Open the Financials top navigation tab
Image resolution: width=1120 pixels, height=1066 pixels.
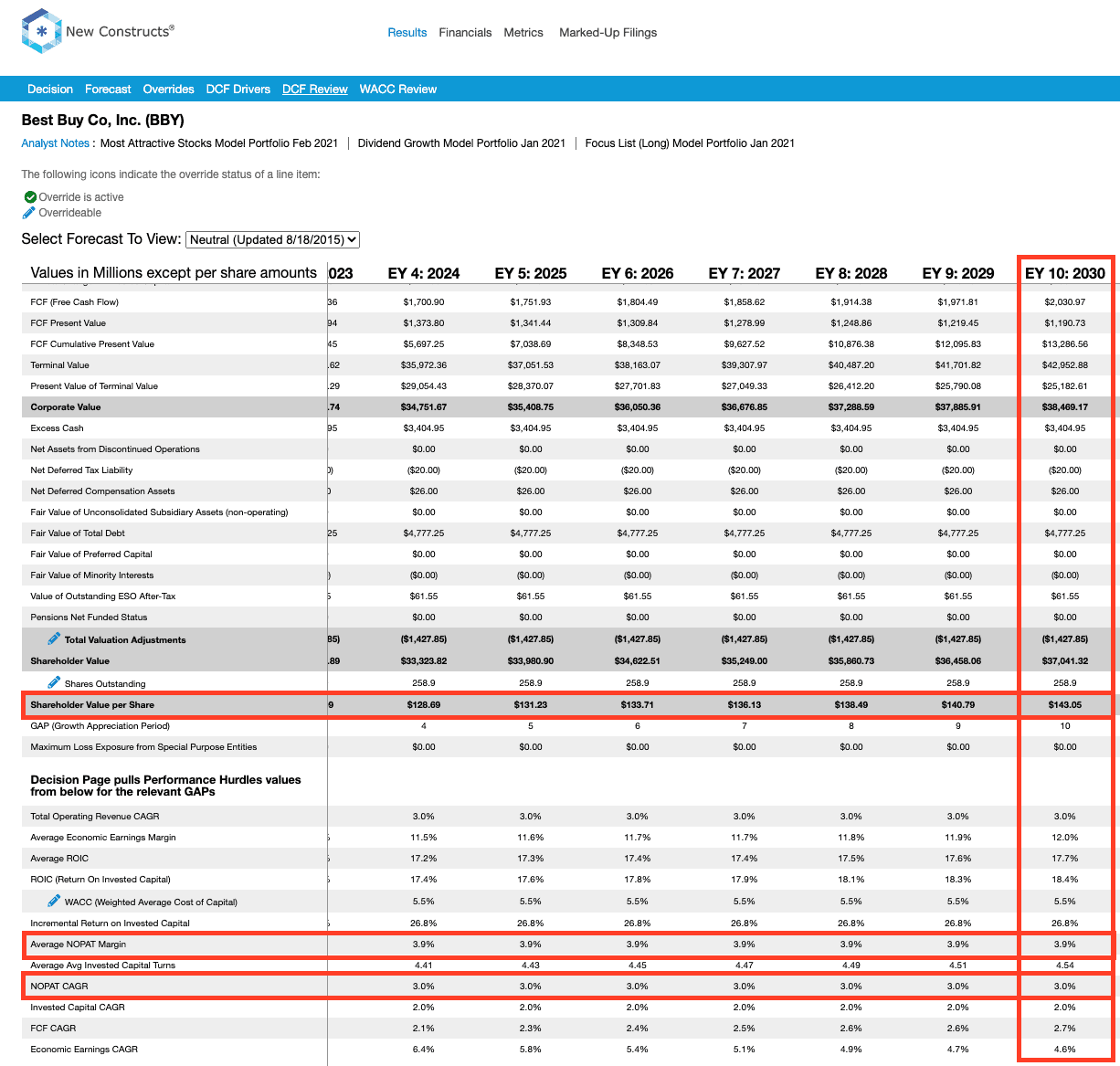coord(465,32)
